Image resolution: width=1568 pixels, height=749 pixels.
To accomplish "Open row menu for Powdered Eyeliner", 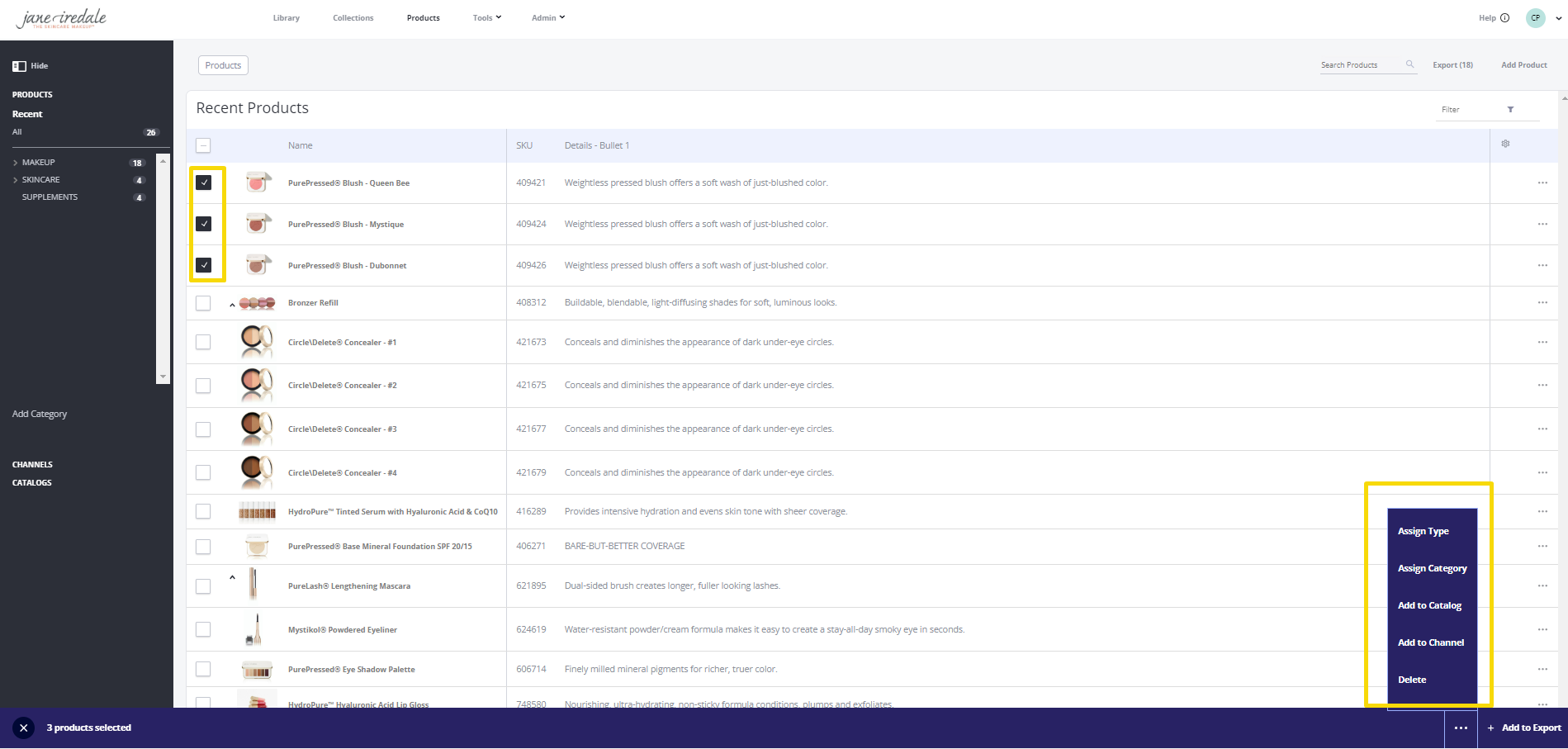I will [x=1542, y=629].
